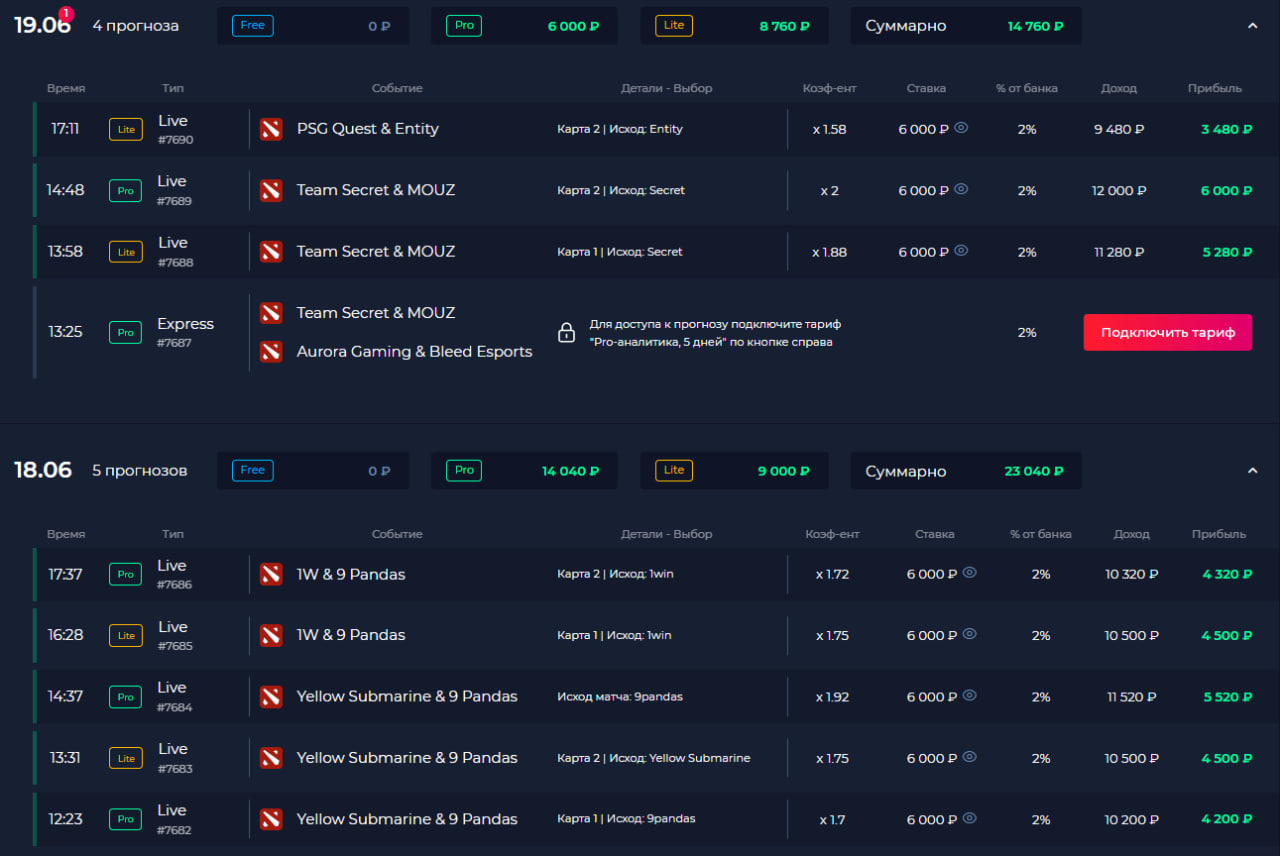This screenshot has width=1280, height=856.
Task: Click detail Карта 2 | Исход: Yellow Submarine
Action: (654, 758)
